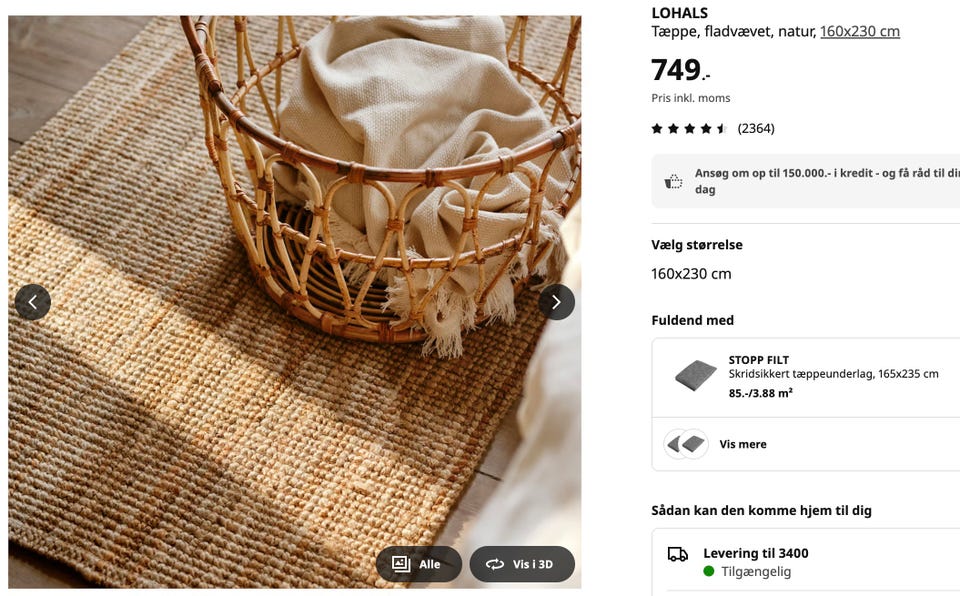Advance to the next product image
Screen dimensions: 960x596
556,302
